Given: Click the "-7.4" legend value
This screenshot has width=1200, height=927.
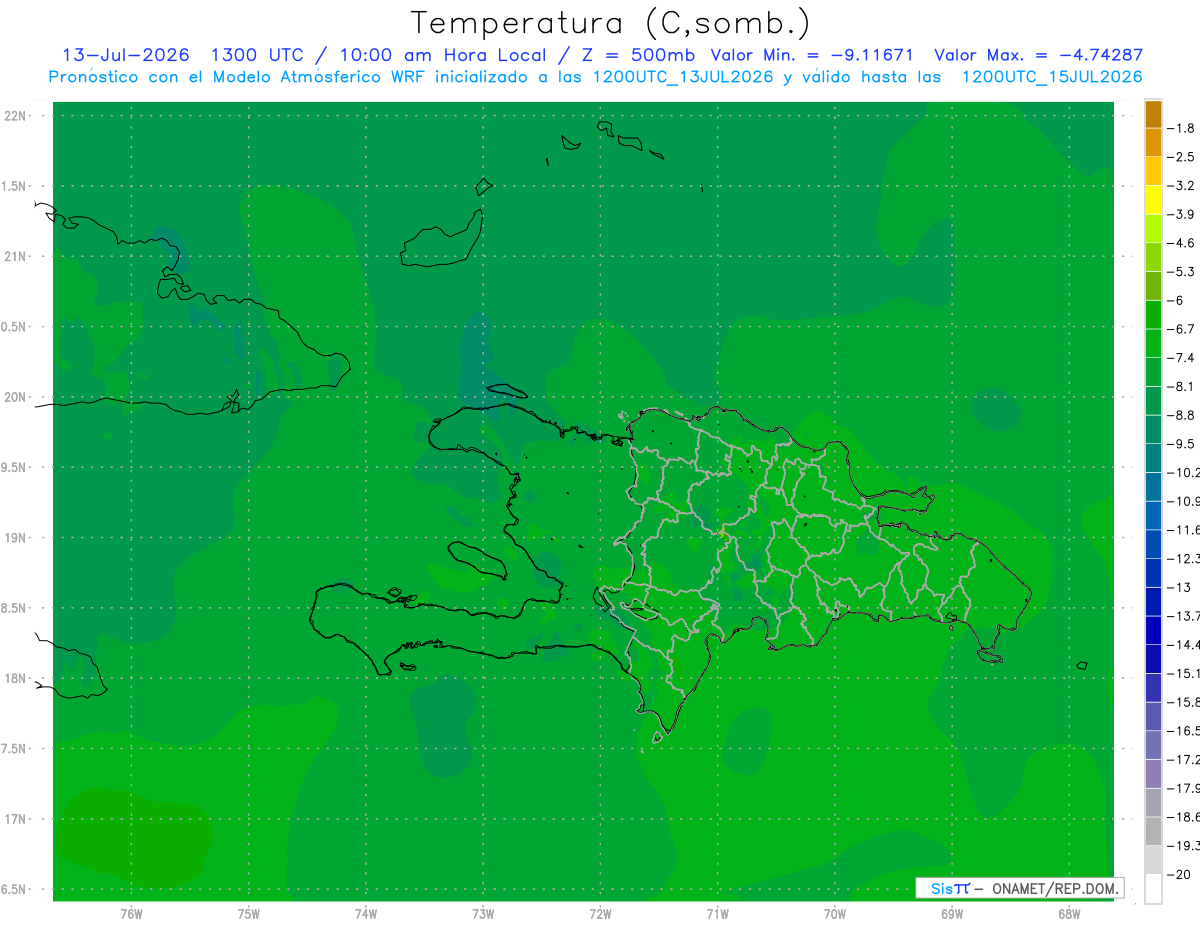Looking at the screenshot, I should click(x=1182, y=357).
